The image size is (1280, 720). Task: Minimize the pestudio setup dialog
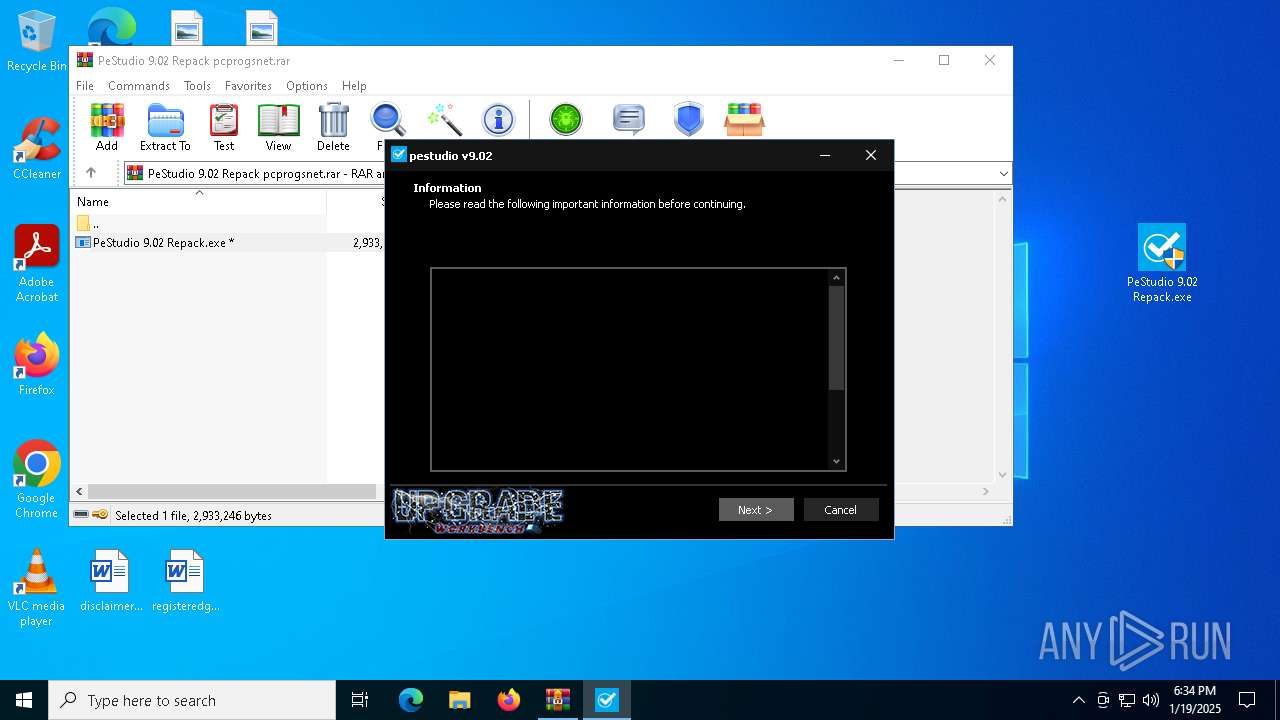(825, 155)
